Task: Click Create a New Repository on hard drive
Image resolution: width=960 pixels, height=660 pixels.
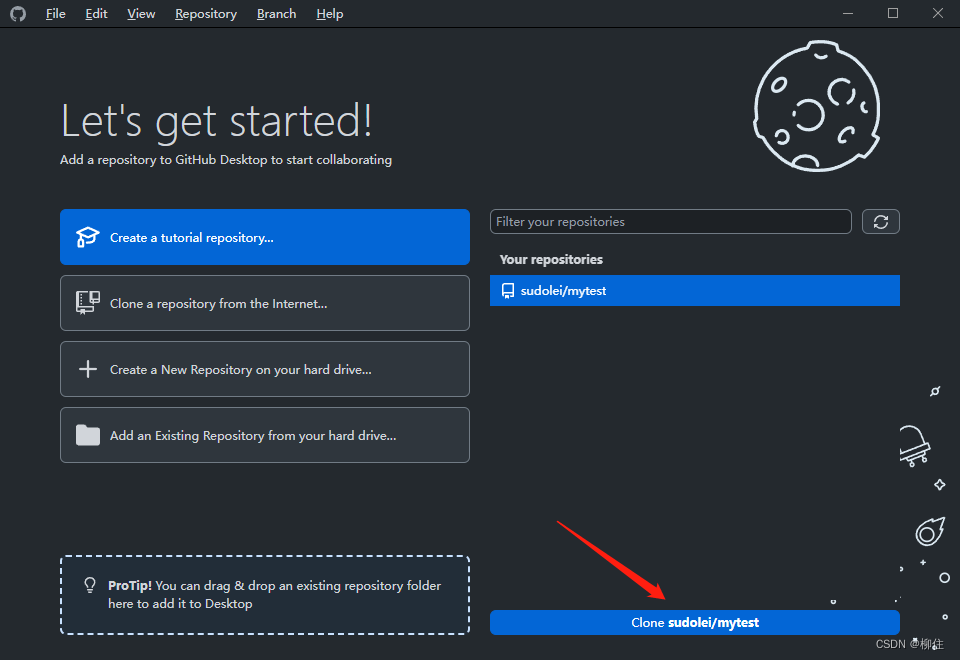Action: click(264, 369)
